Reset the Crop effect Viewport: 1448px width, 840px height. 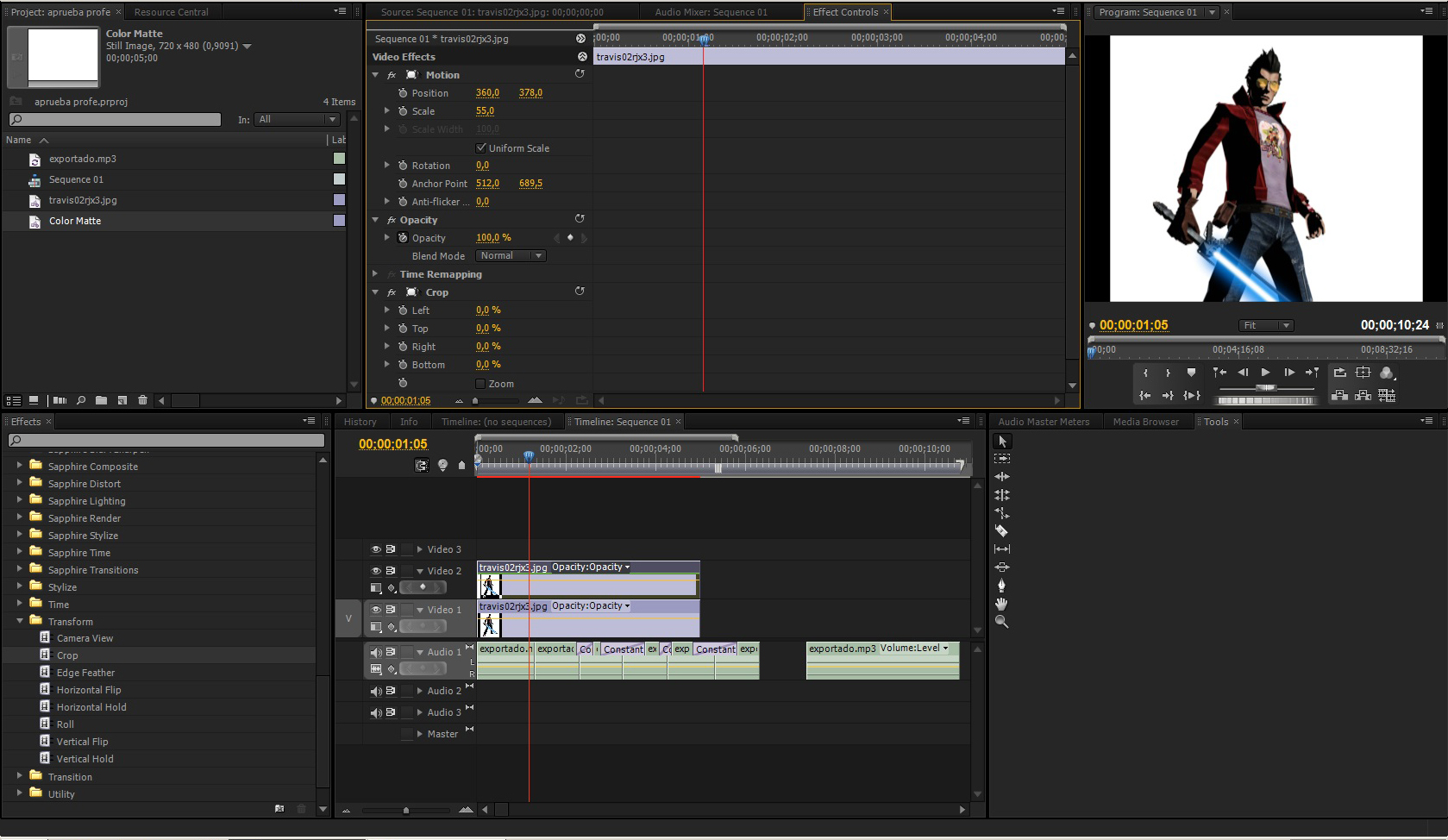pos(580,291)
